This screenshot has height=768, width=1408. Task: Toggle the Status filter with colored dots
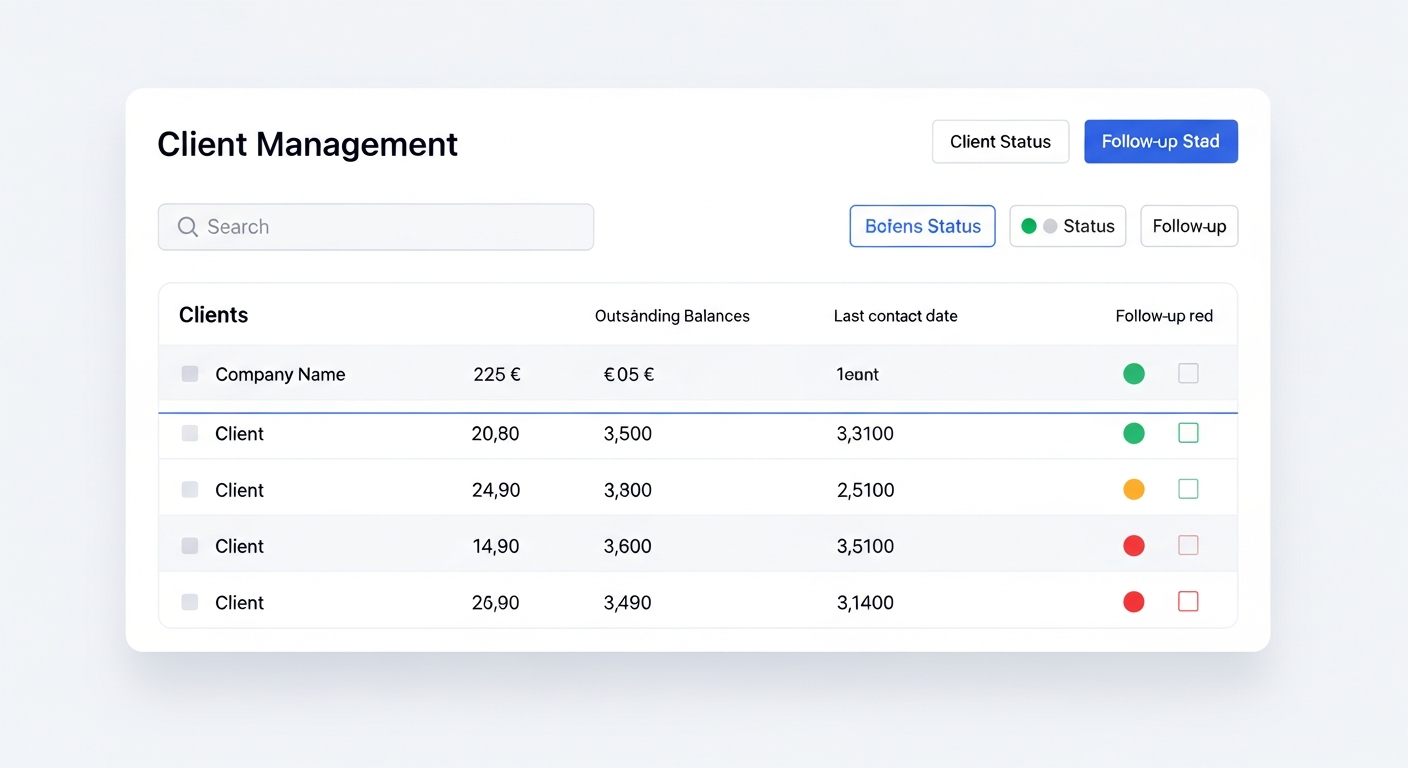[x=1068, y=226]
